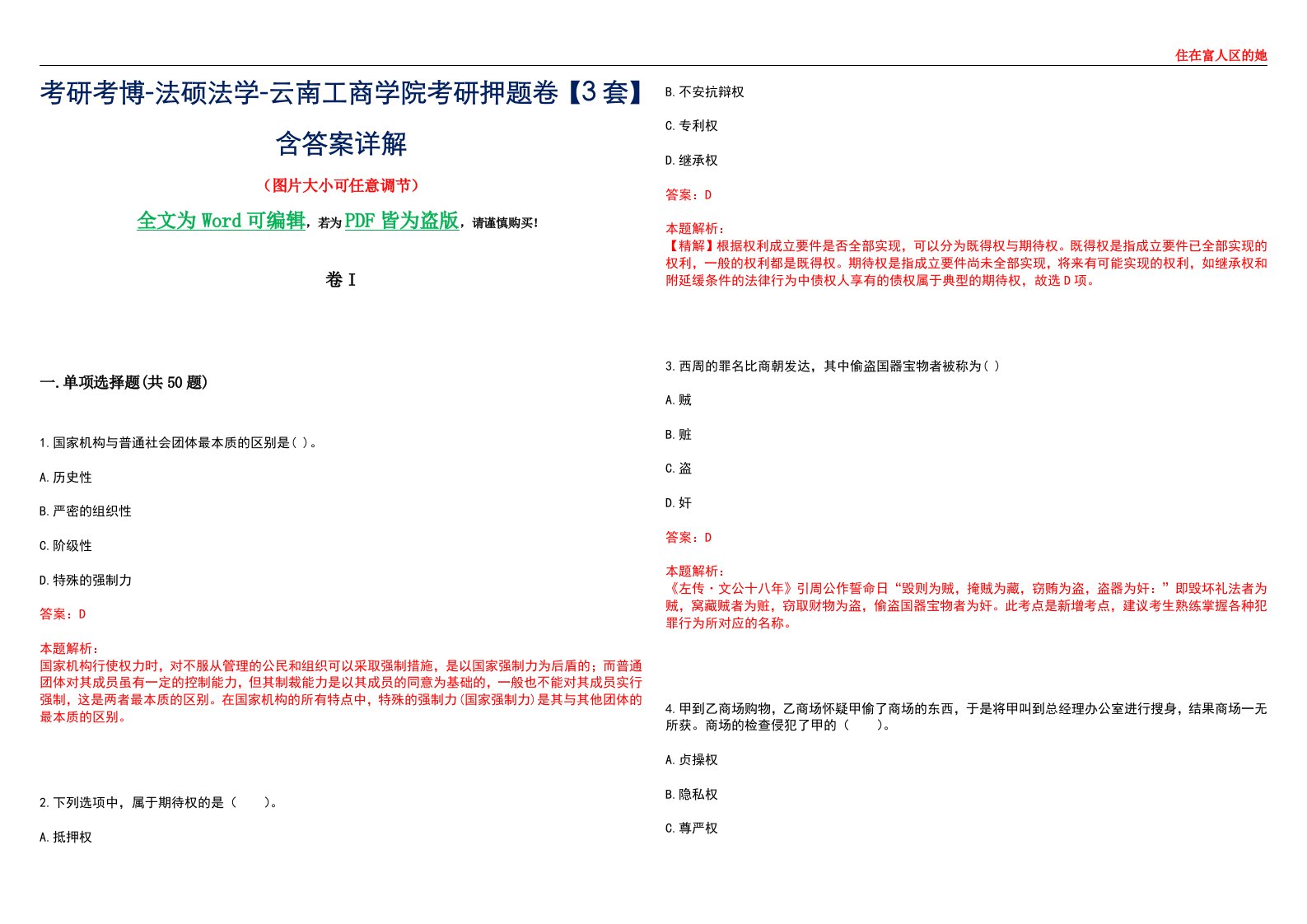Viewport: 1307px width, 924px height.
Task: Select option C.阶级性
Action: coord(66,546)
